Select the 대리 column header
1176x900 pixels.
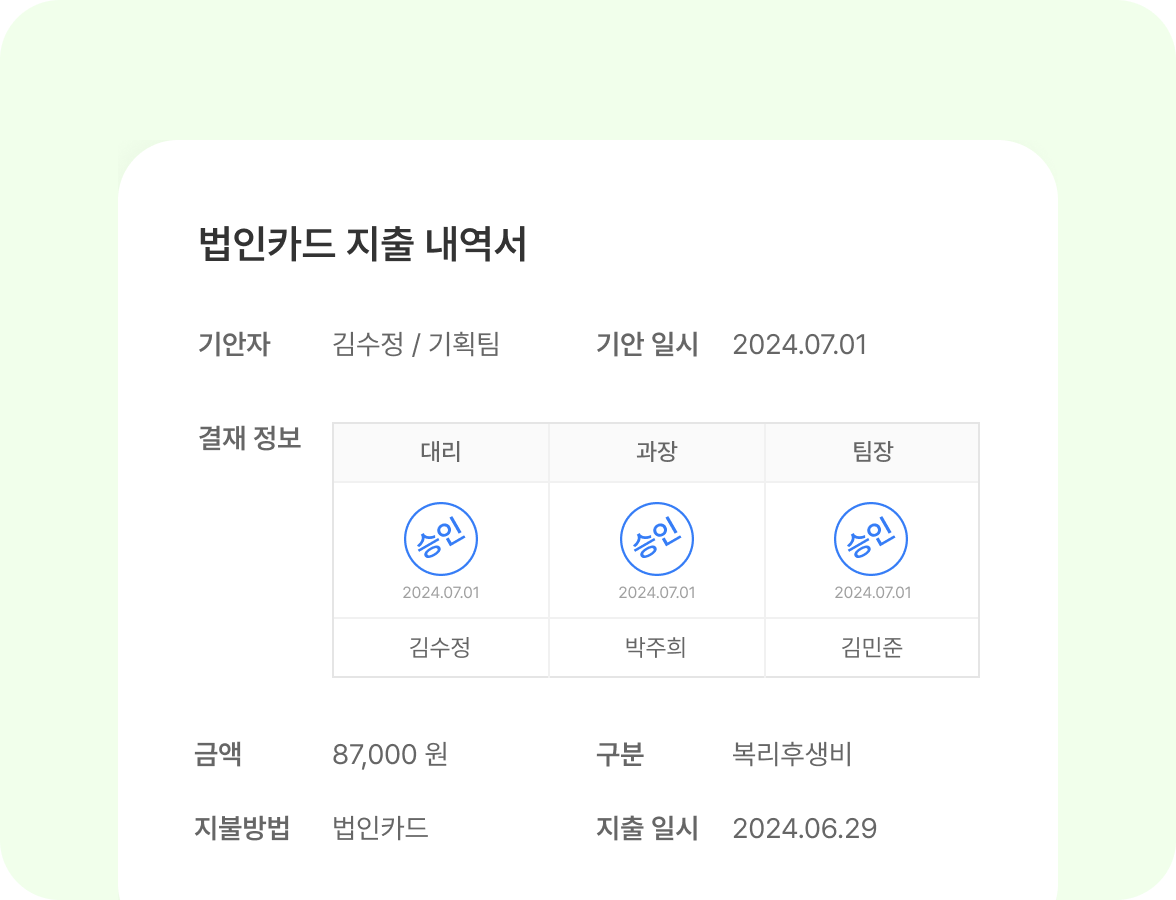pos(441,452)
